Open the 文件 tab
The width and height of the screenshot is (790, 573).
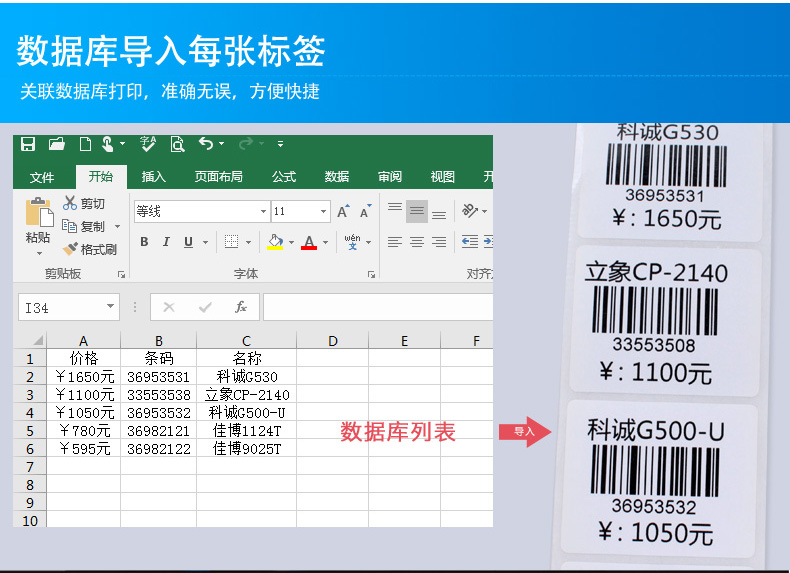(42, 177)
